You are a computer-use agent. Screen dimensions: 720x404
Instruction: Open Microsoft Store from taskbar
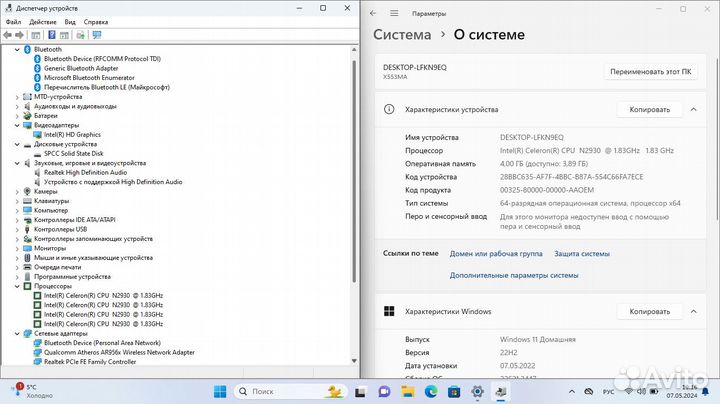(454, 392)
